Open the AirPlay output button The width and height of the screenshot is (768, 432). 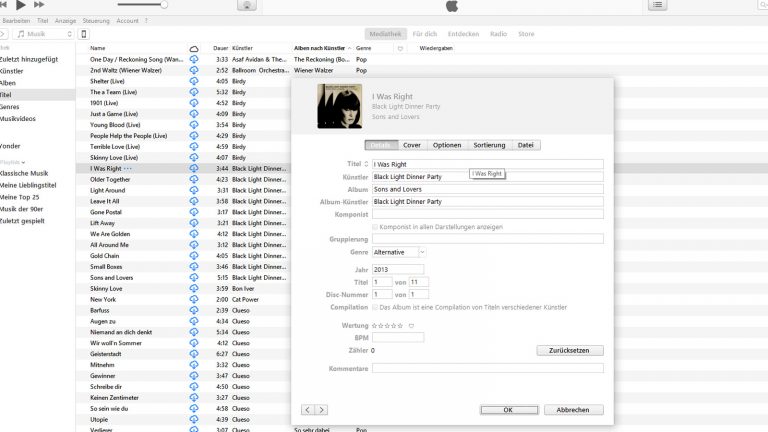[247, 5]
